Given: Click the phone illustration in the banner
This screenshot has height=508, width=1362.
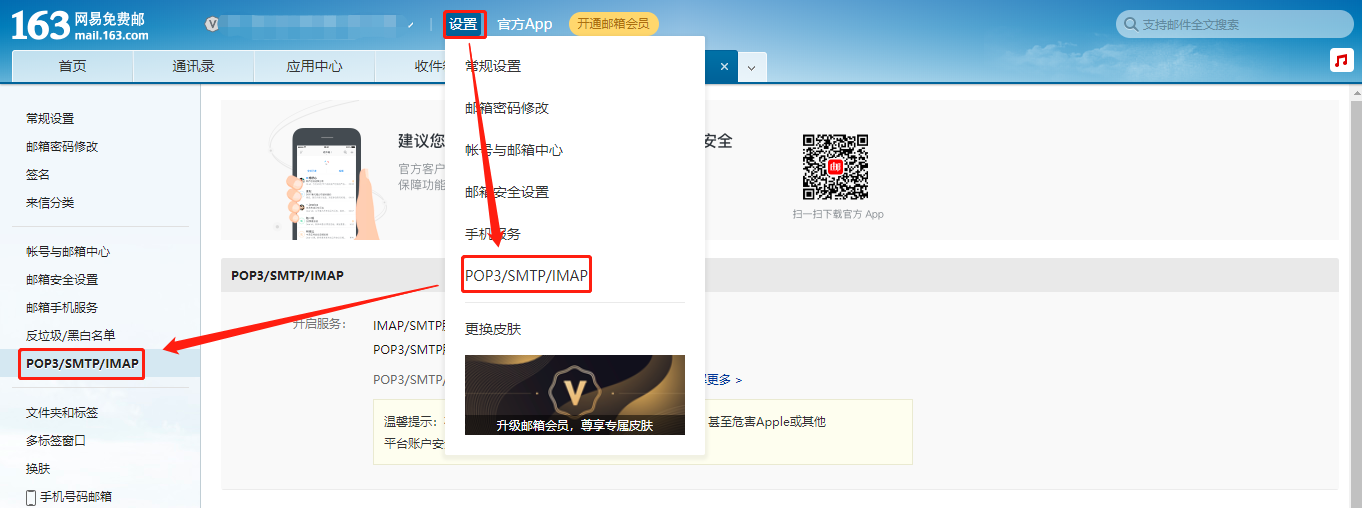Looking at the screenshot, I should click(325, 183).
